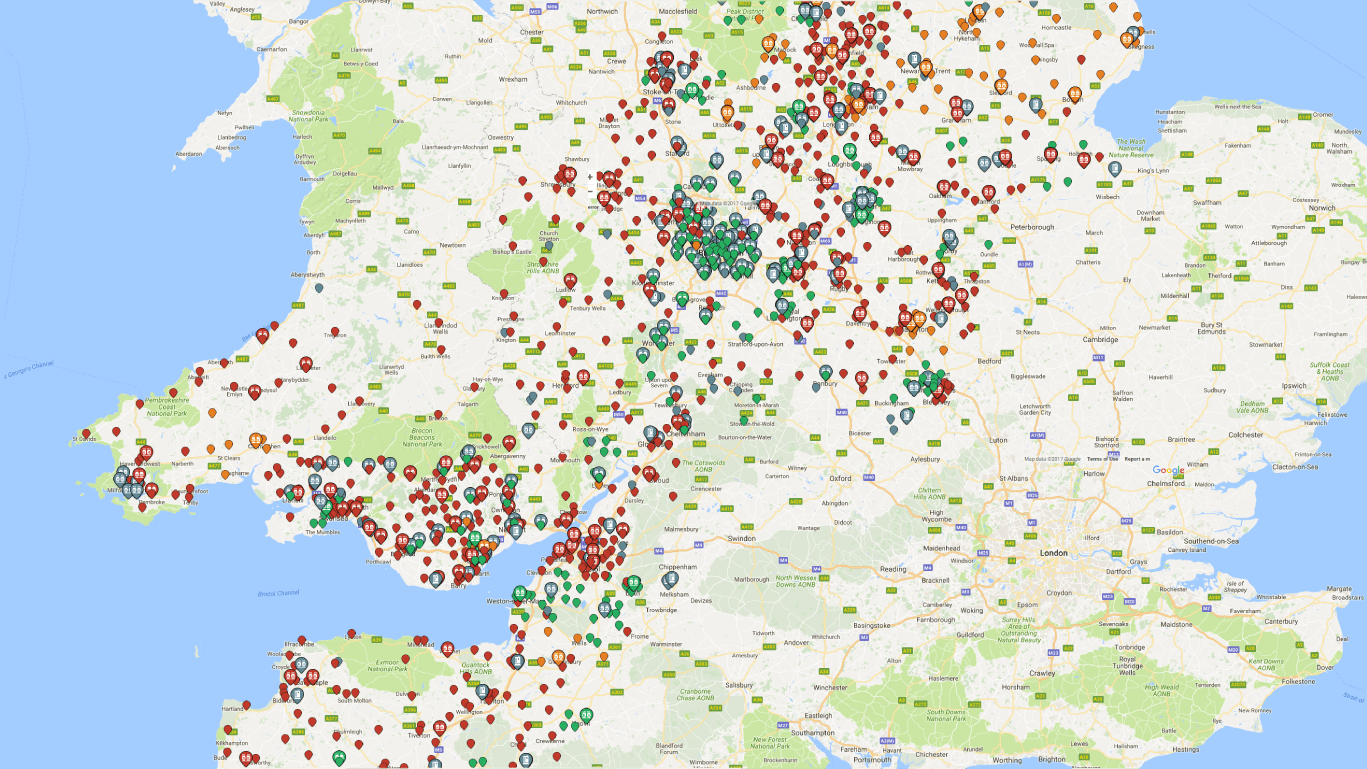1367x769 pixels.
Task: Click the red pin near Barnstaple
Action: pyautogui.click(x=312, y=675)
